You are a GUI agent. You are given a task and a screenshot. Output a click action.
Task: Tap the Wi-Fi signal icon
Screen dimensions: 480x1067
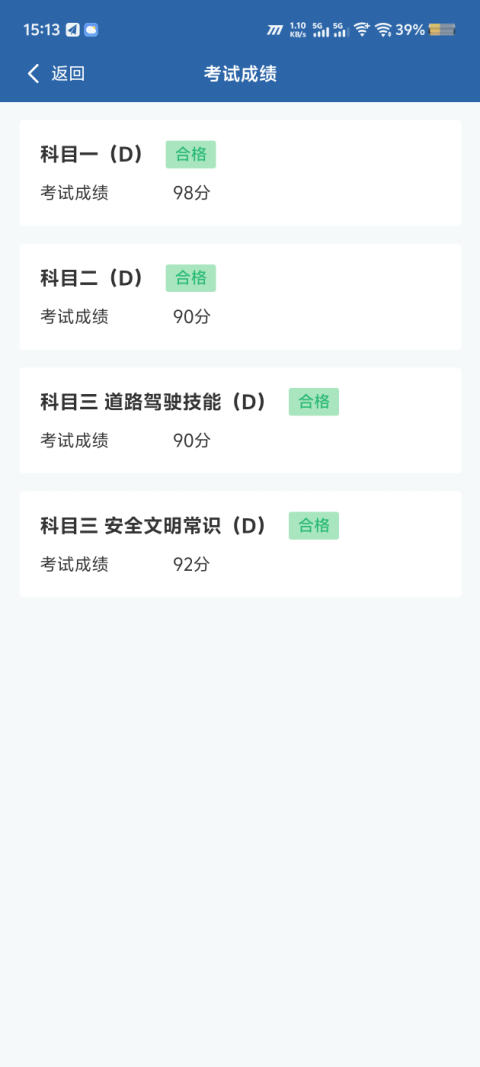383,30
